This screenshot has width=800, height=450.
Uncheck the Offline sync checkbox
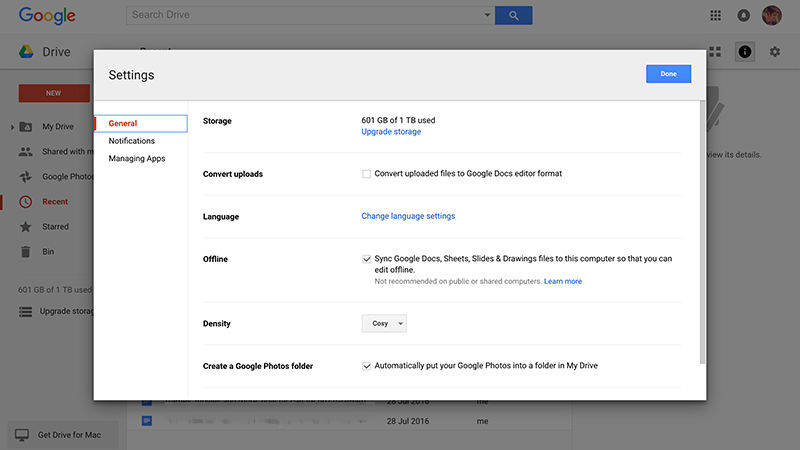point(366,259)
